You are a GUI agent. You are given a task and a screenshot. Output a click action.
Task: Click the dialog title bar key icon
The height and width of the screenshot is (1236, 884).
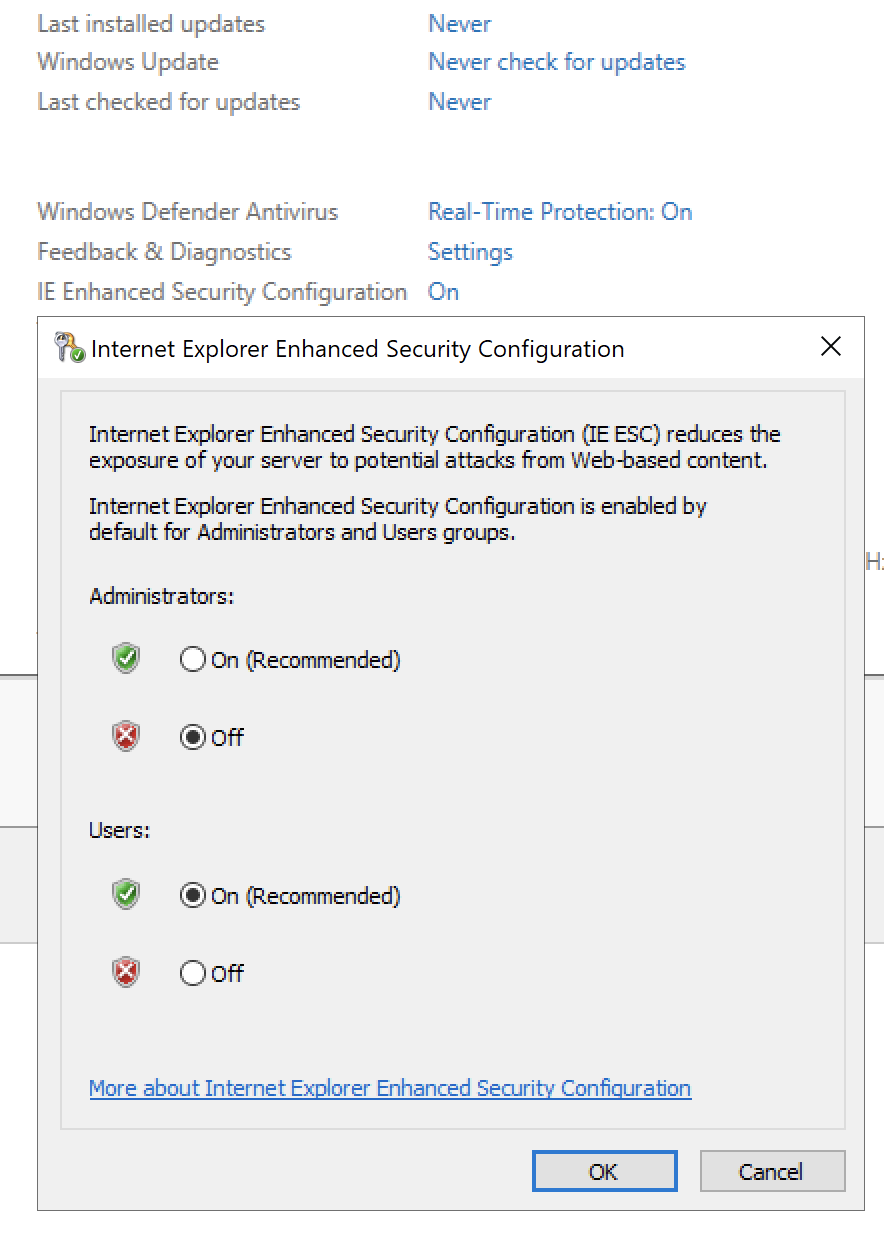(x=69, y=348)
